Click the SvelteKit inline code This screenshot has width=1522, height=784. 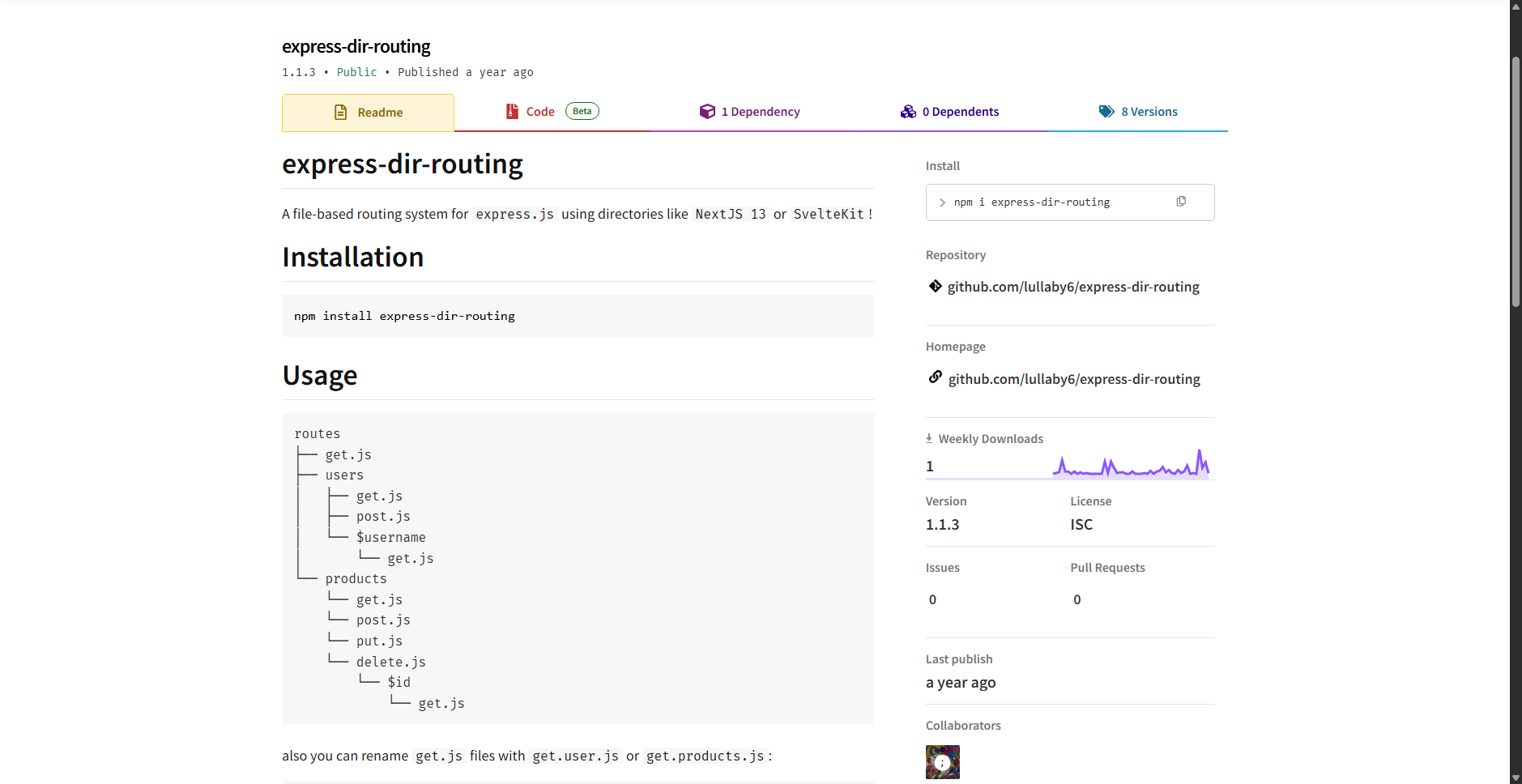pos(829,215)
